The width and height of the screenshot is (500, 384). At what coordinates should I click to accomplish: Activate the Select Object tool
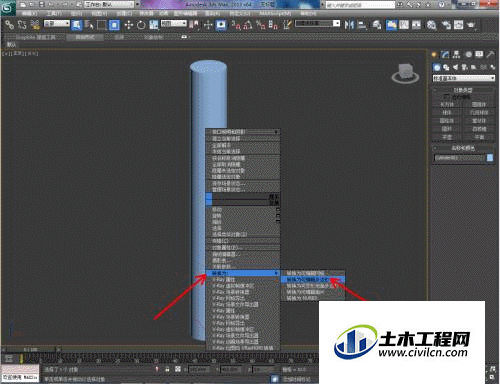(77, 25)
